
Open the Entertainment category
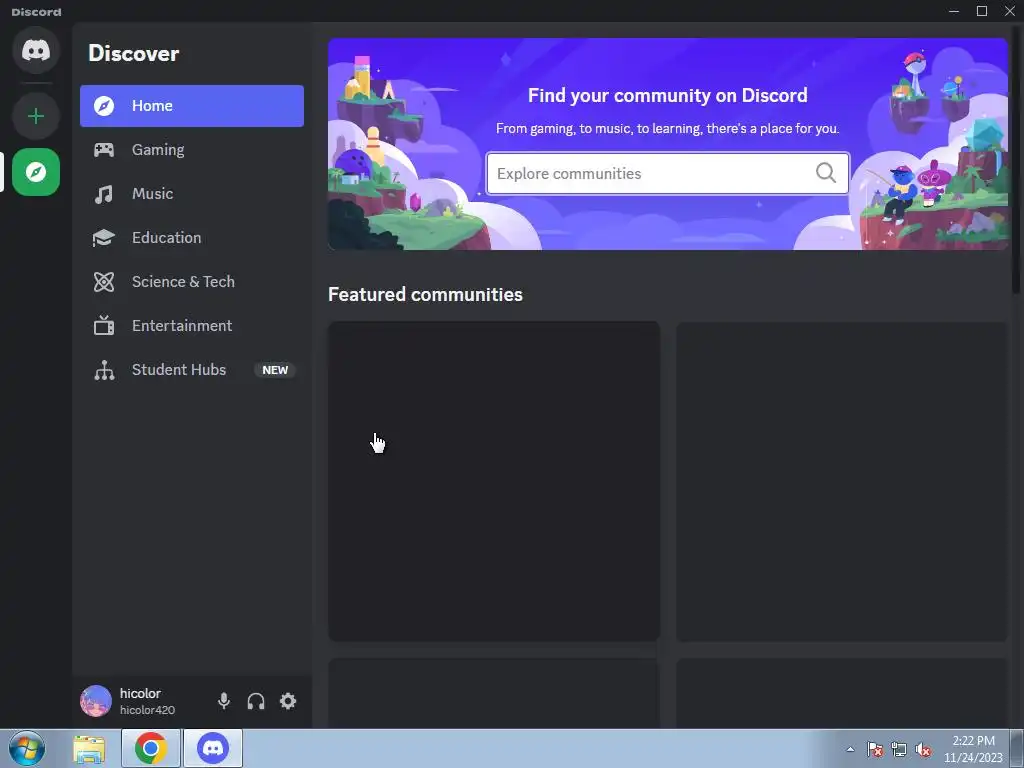point(192,325)
